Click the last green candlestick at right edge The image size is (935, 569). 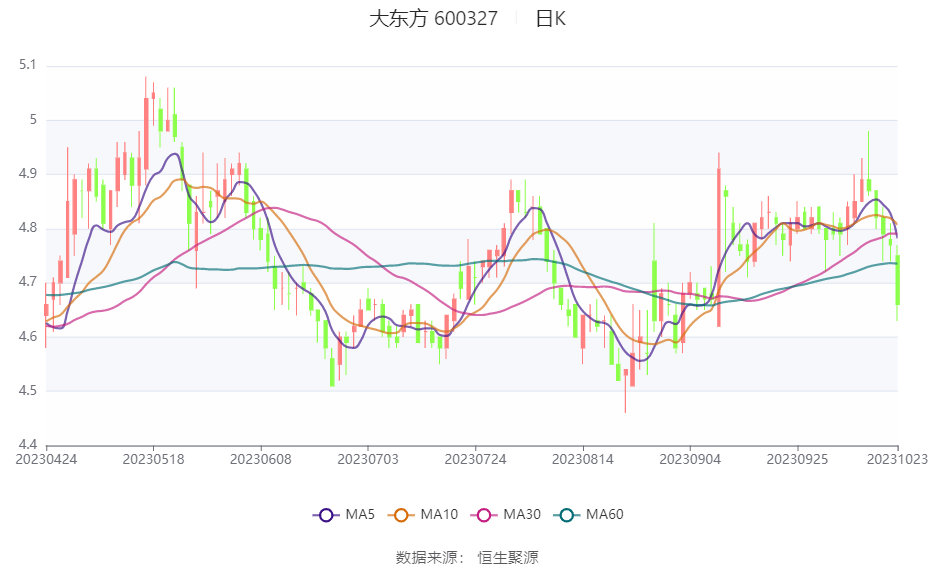pos(897,280)
